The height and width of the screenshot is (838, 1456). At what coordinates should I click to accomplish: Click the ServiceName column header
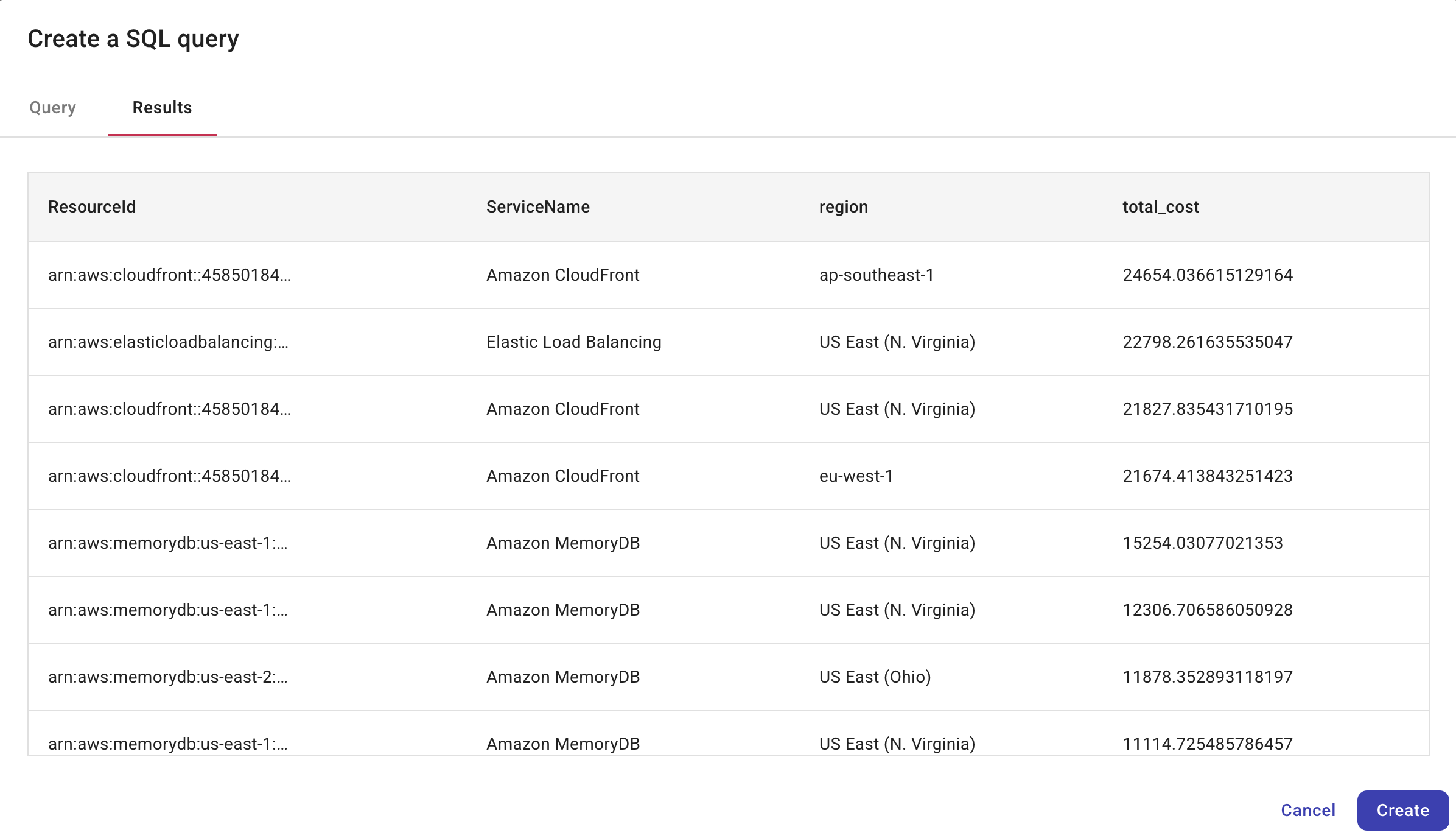point(537,207)
